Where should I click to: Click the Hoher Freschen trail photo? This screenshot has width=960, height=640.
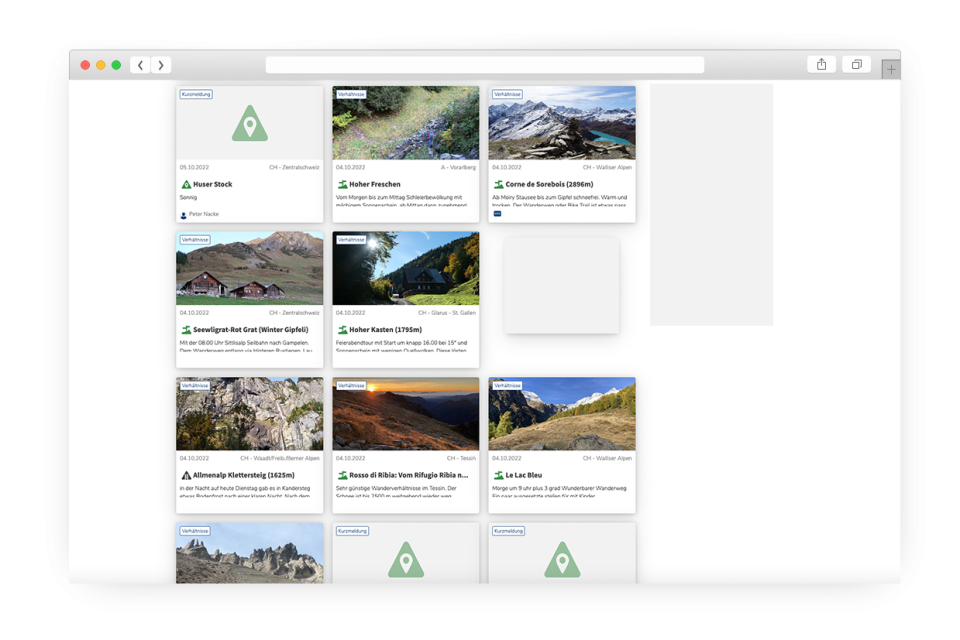pyautogui.click(x=406, y=123)
